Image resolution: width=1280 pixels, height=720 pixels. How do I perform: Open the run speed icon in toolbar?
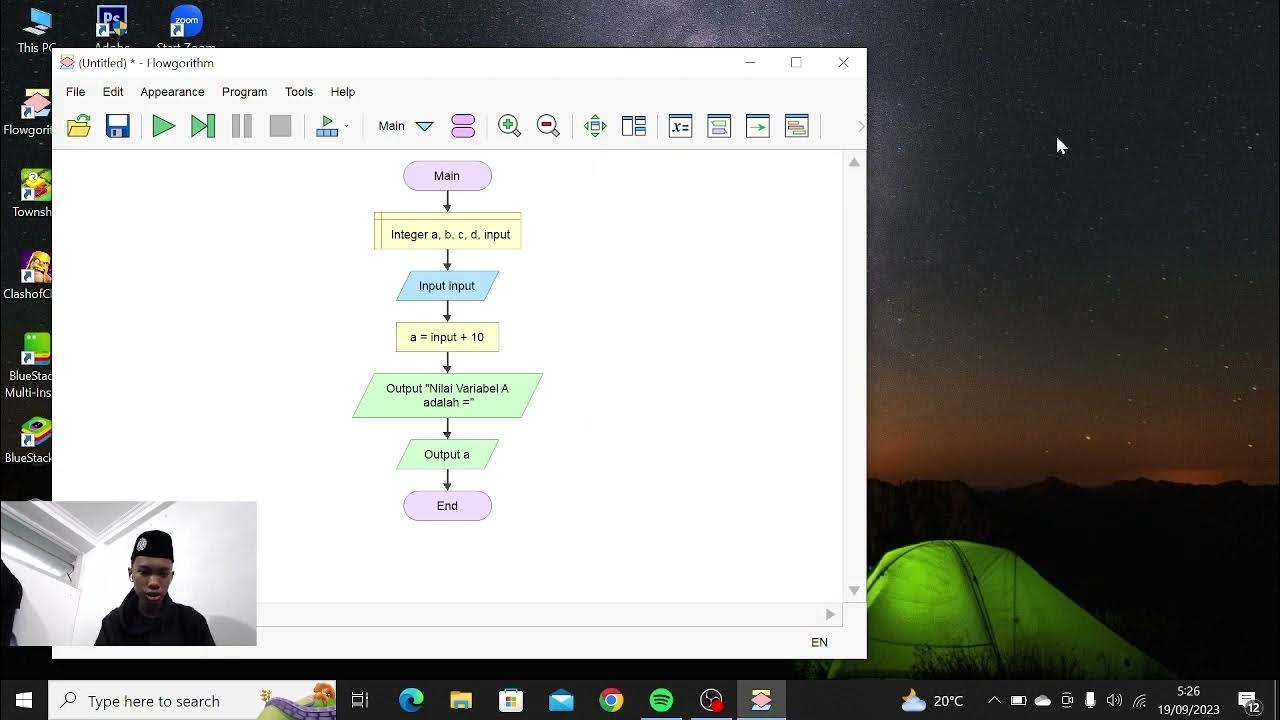click(327, 126)
